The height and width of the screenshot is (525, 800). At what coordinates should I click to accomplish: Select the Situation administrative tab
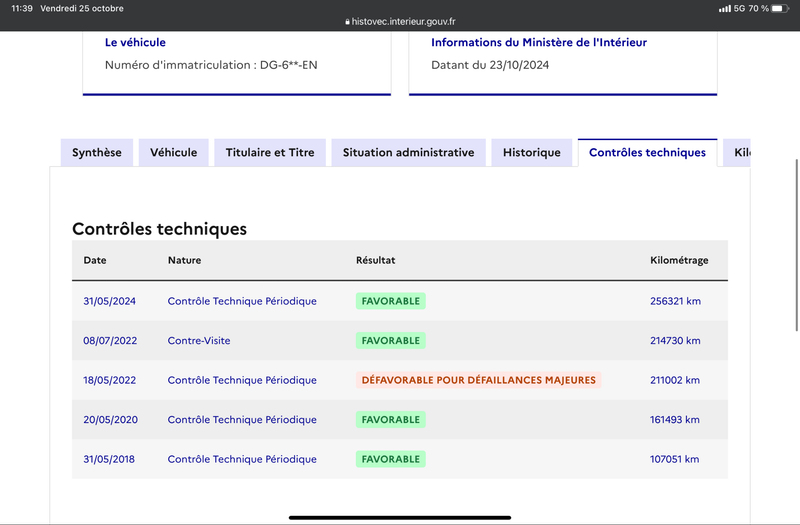pyautogui.click(x=409, y=153)
